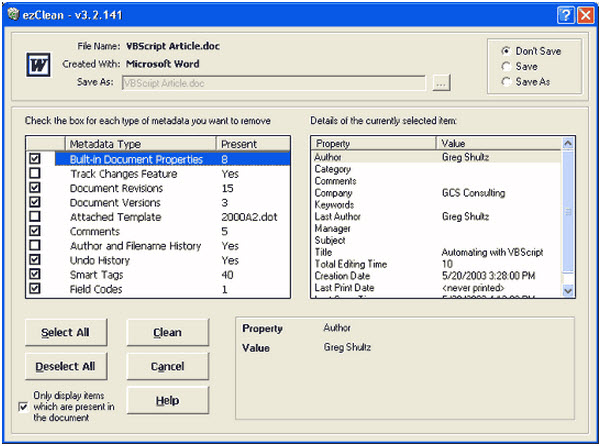Image resolution: width=600 pixels, height=446 pixels.
Task: Select the Last Print Date property row
Action: 437,287
